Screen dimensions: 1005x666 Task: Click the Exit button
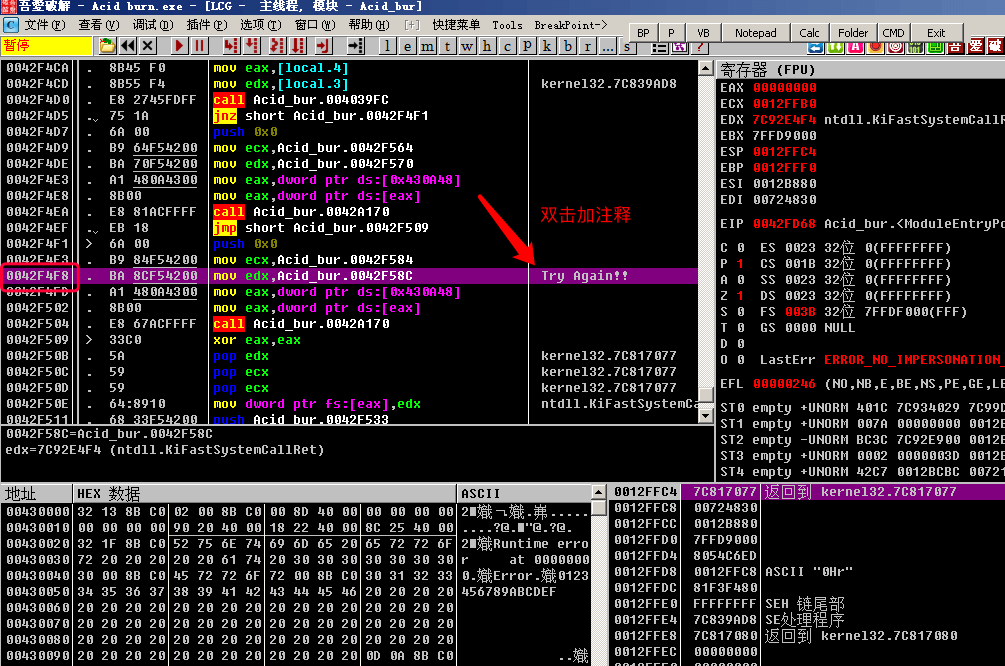pos(936,33)
